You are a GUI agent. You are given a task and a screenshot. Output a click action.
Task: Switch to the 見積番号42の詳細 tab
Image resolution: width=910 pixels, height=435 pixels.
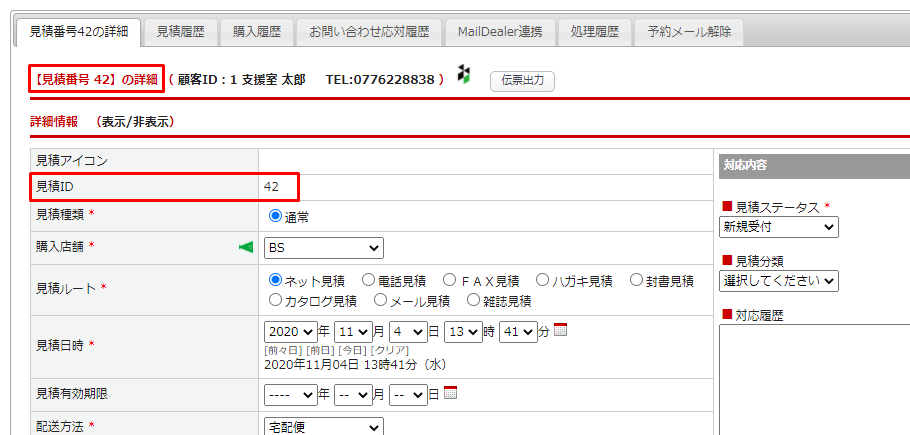(78, 32)
